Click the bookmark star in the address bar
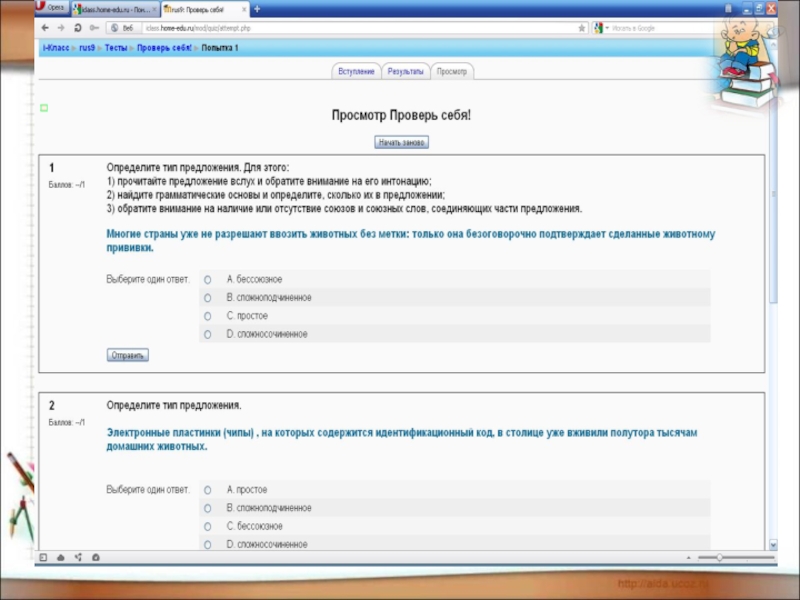 (581, 28)
